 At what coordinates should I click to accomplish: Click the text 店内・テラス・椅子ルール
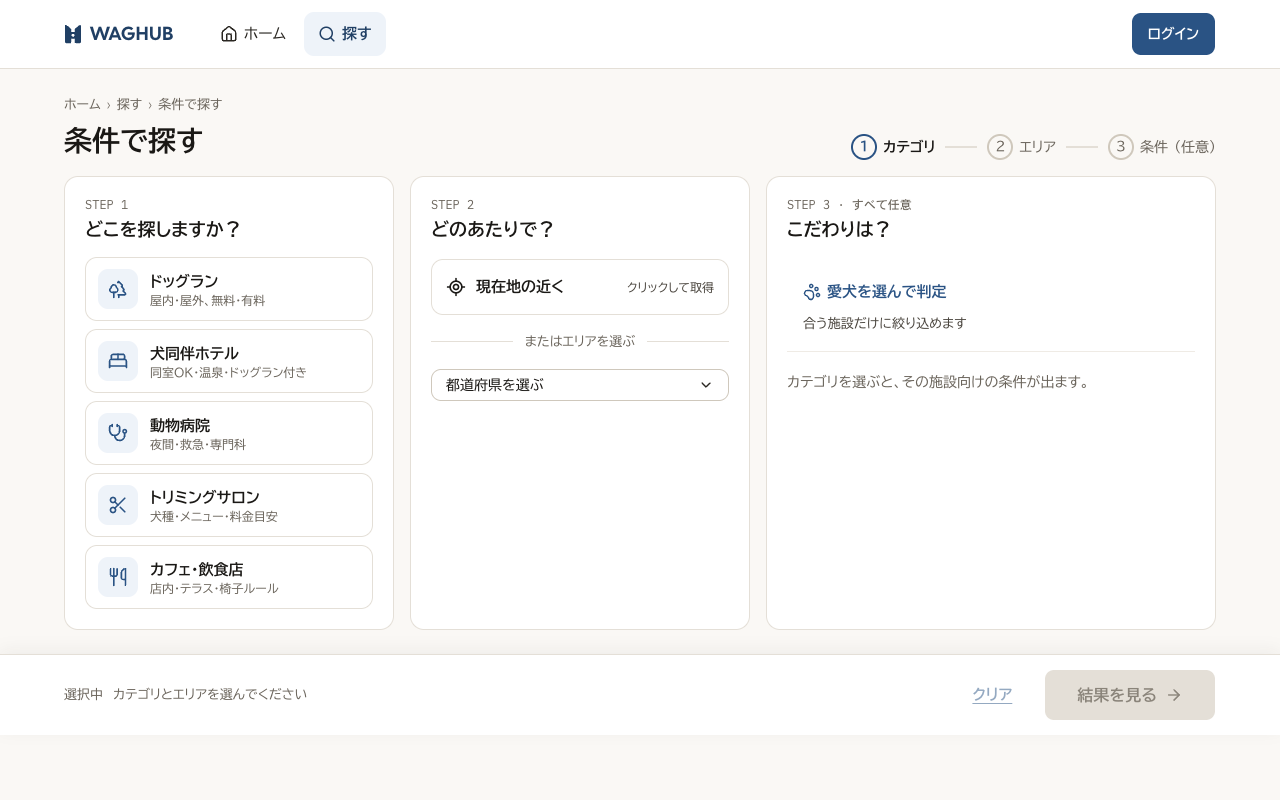click(x=214, y=589)
